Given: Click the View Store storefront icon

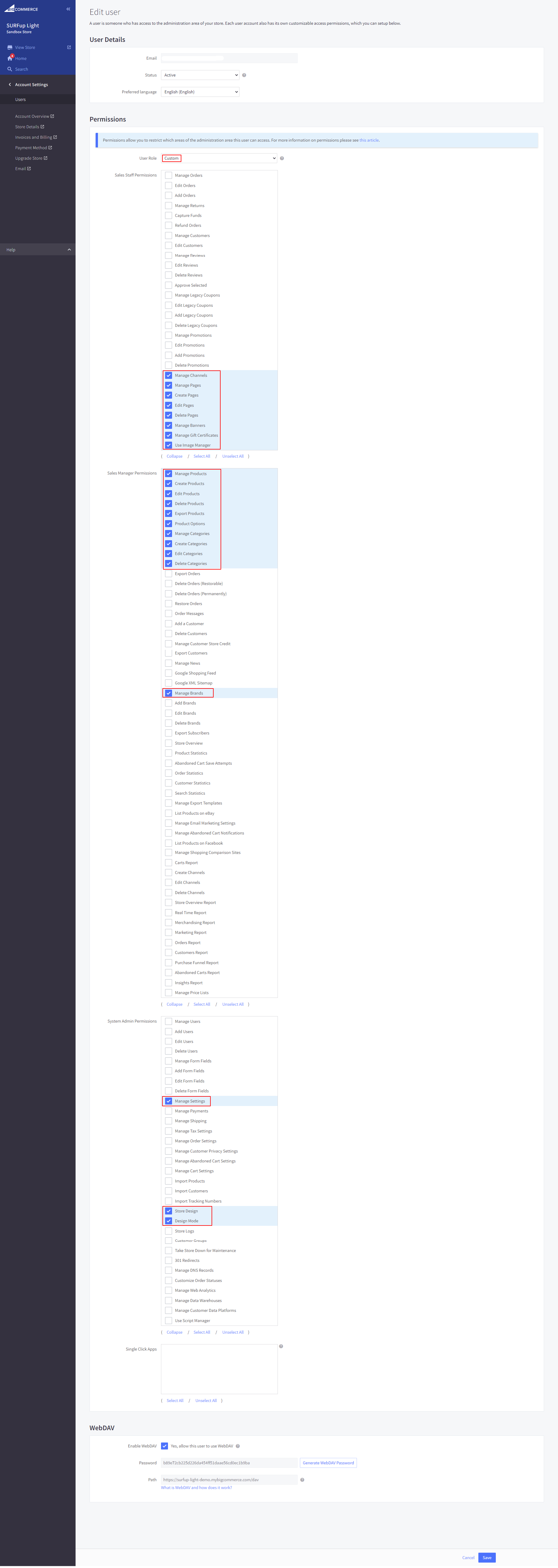Looking at the screenshot, I should pyautogui.click(x=10, y=47).
